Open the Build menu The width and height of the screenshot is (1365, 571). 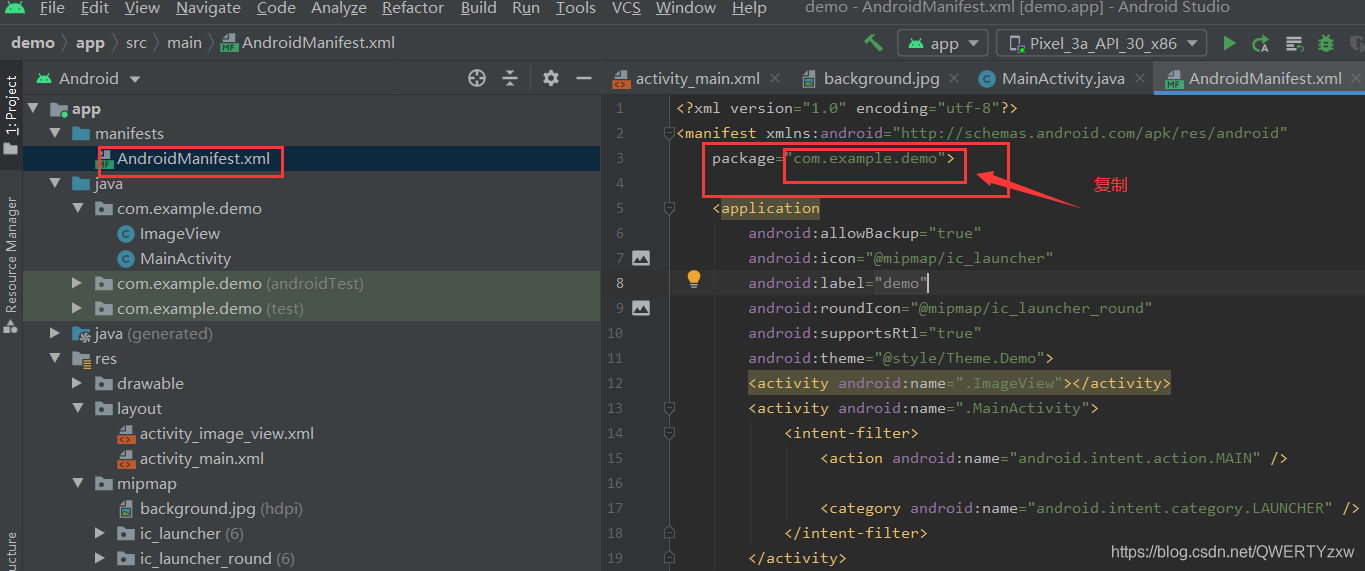coord(478,8)
